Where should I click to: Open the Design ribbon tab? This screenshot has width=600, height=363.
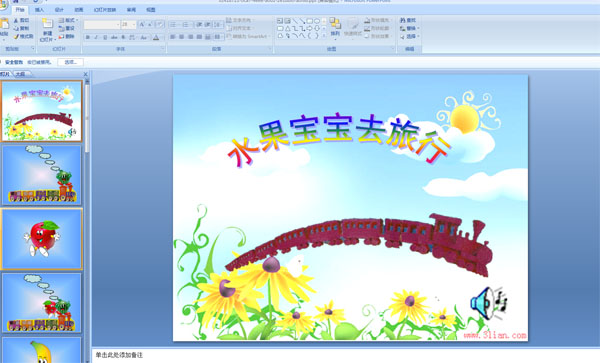[x=59, y=10]
